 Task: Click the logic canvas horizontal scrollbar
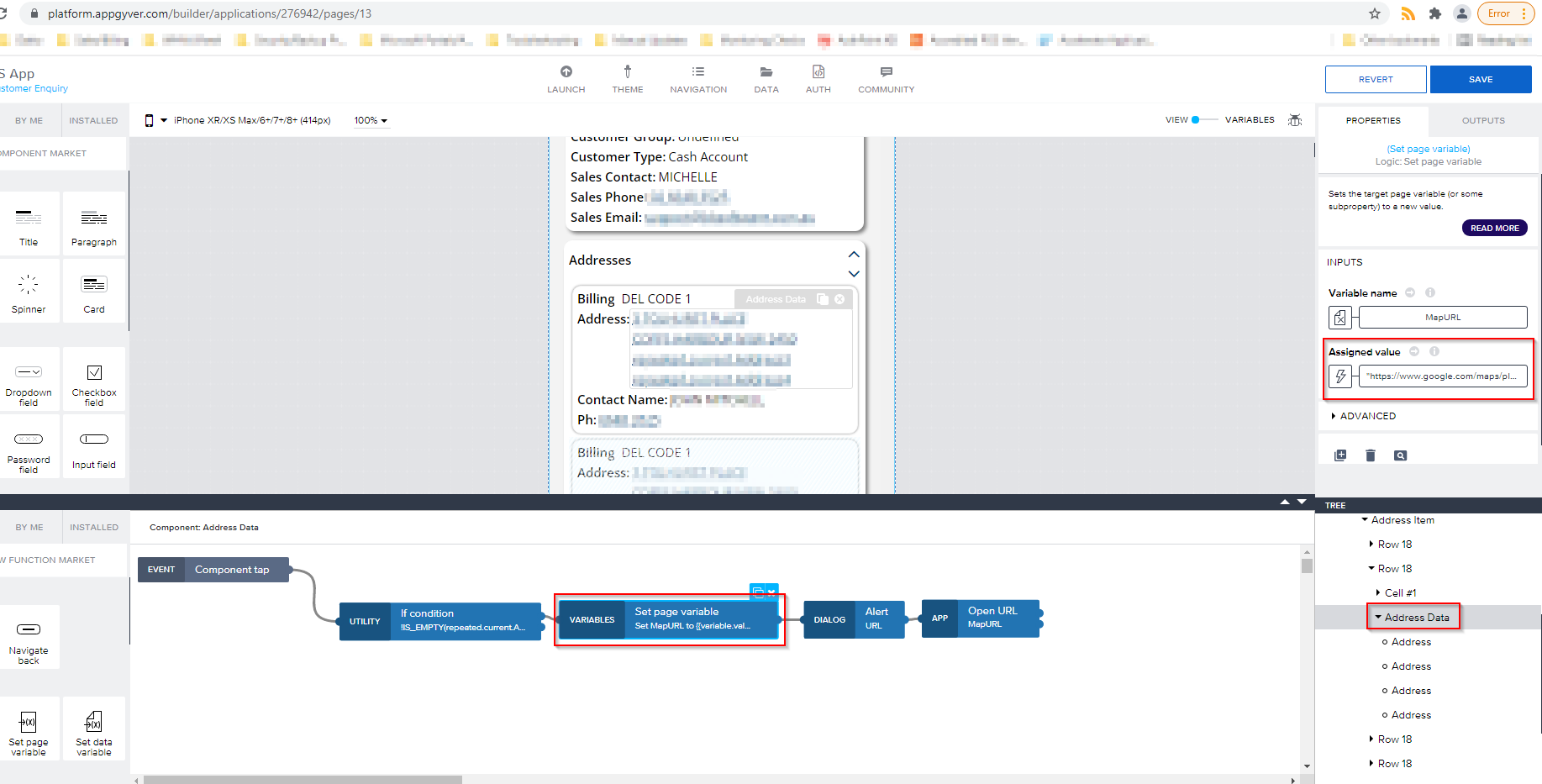click(303, 780)
